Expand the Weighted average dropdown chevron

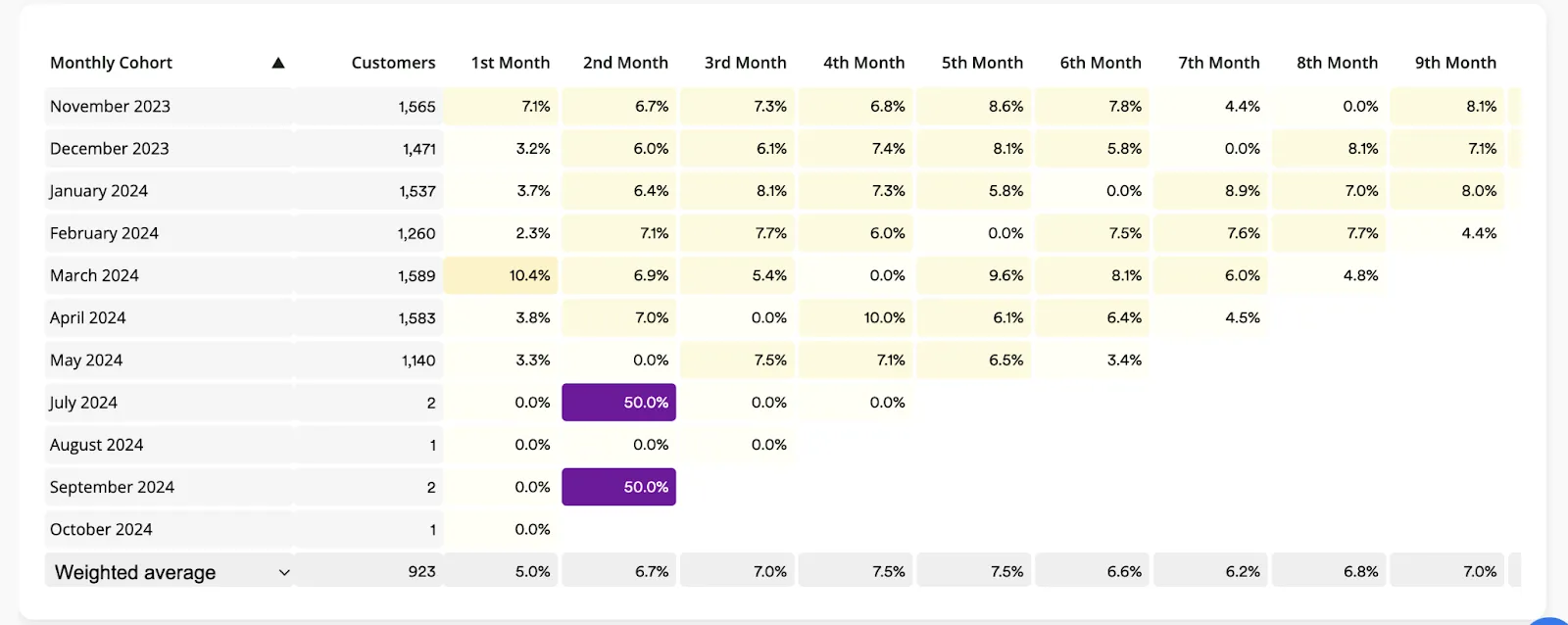(x=284, y=573)
